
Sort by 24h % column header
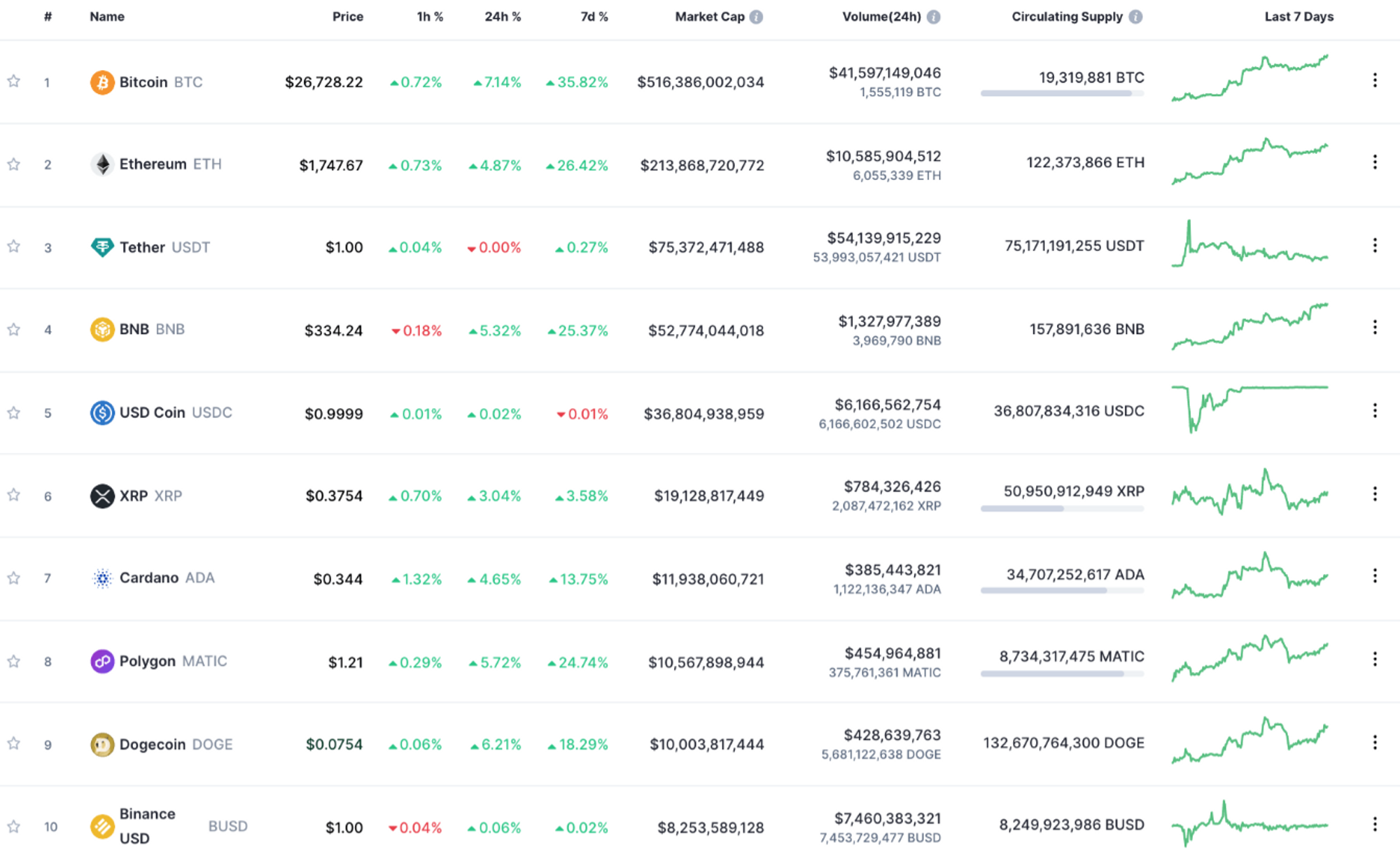(503, 17)
